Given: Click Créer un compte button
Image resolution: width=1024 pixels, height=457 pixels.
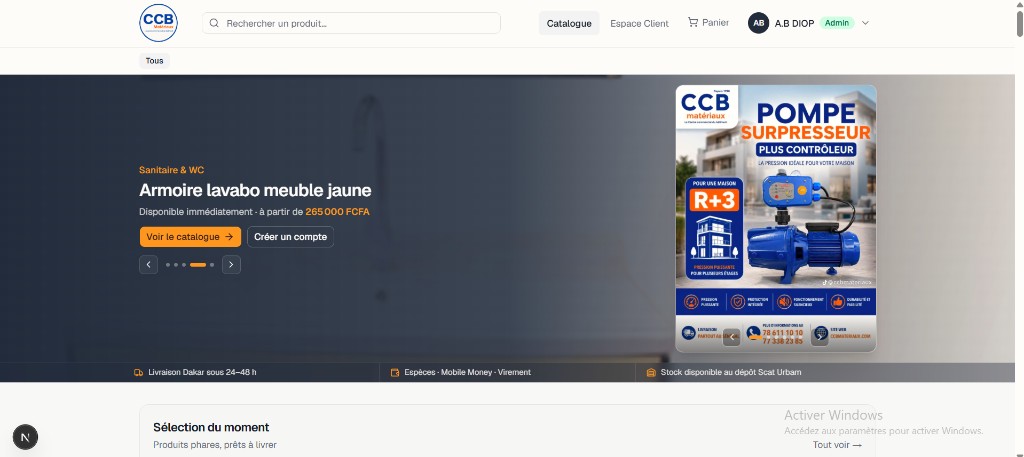Looking at the screenshot, I should click(291, 237).
